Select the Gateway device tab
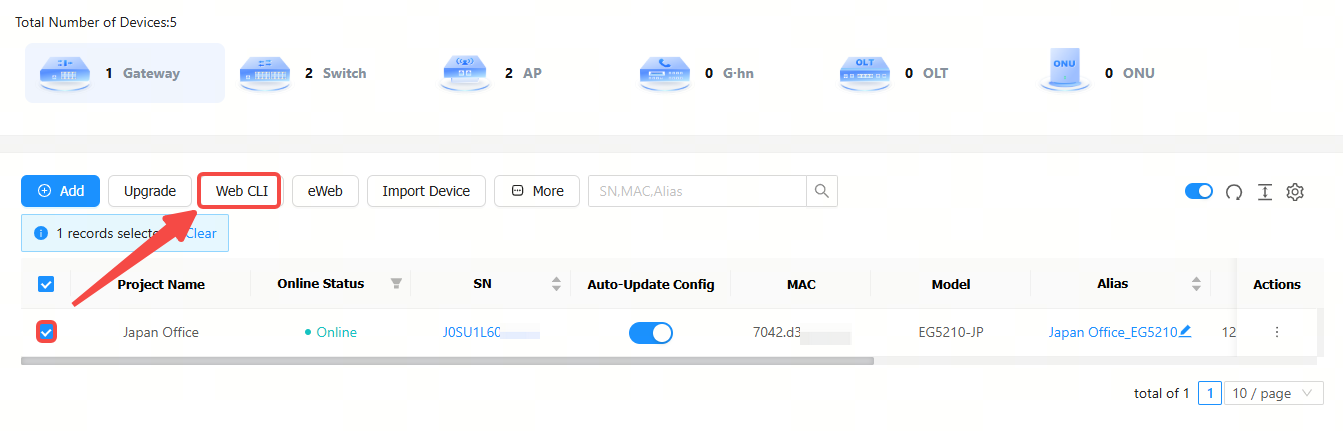 click(125, 73)
